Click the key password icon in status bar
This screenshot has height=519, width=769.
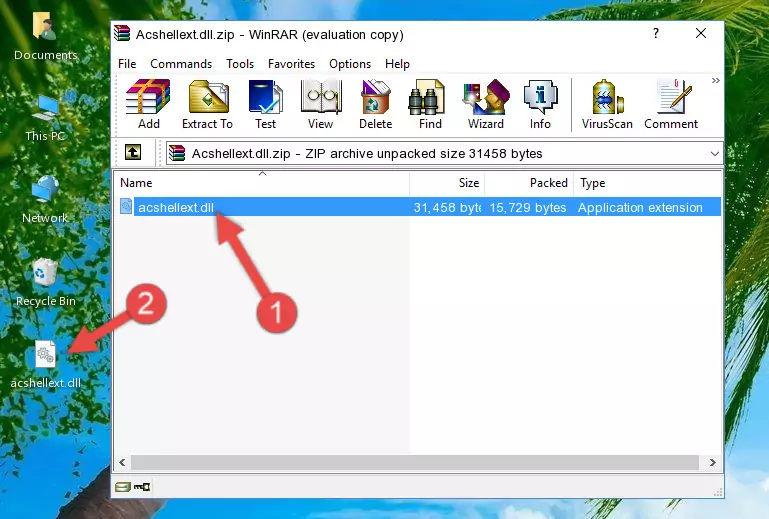pyautogui.click(x=142, y=487)
